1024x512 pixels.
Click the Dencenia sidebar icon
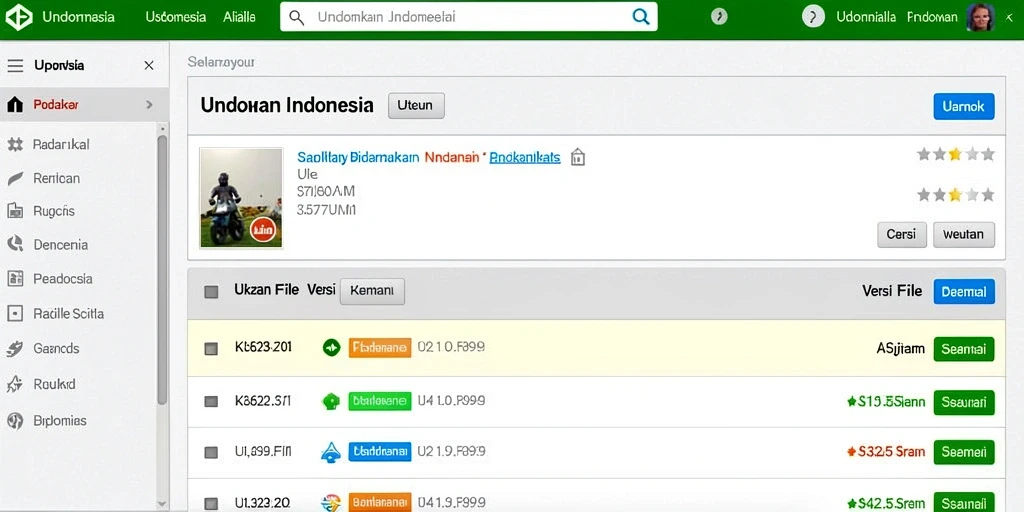coord(15,244)
